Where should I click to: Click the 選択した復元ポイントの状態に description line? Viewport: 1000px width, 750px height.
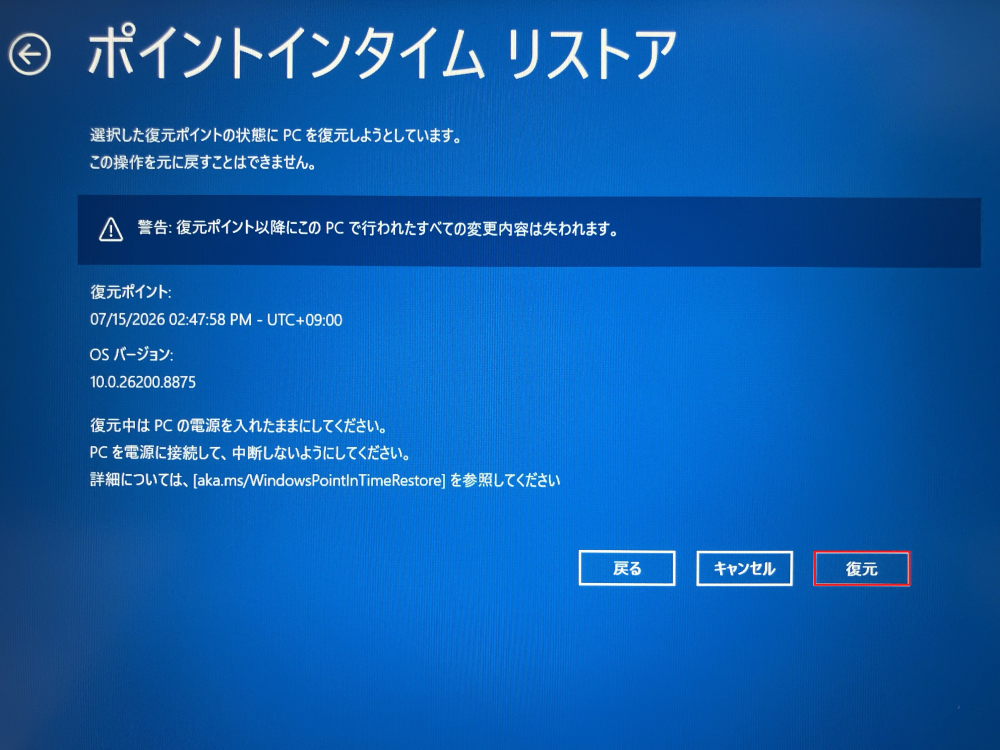click(x=276, y=135)
